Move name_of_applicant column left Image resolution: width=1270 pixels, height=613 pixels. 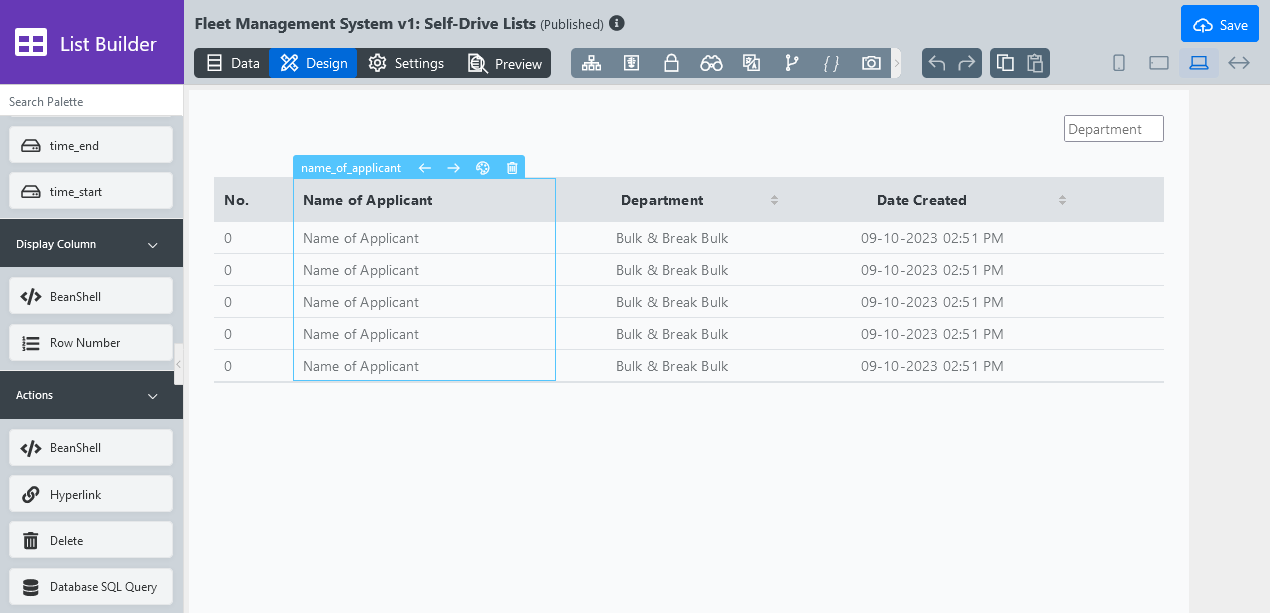[425, 168]
